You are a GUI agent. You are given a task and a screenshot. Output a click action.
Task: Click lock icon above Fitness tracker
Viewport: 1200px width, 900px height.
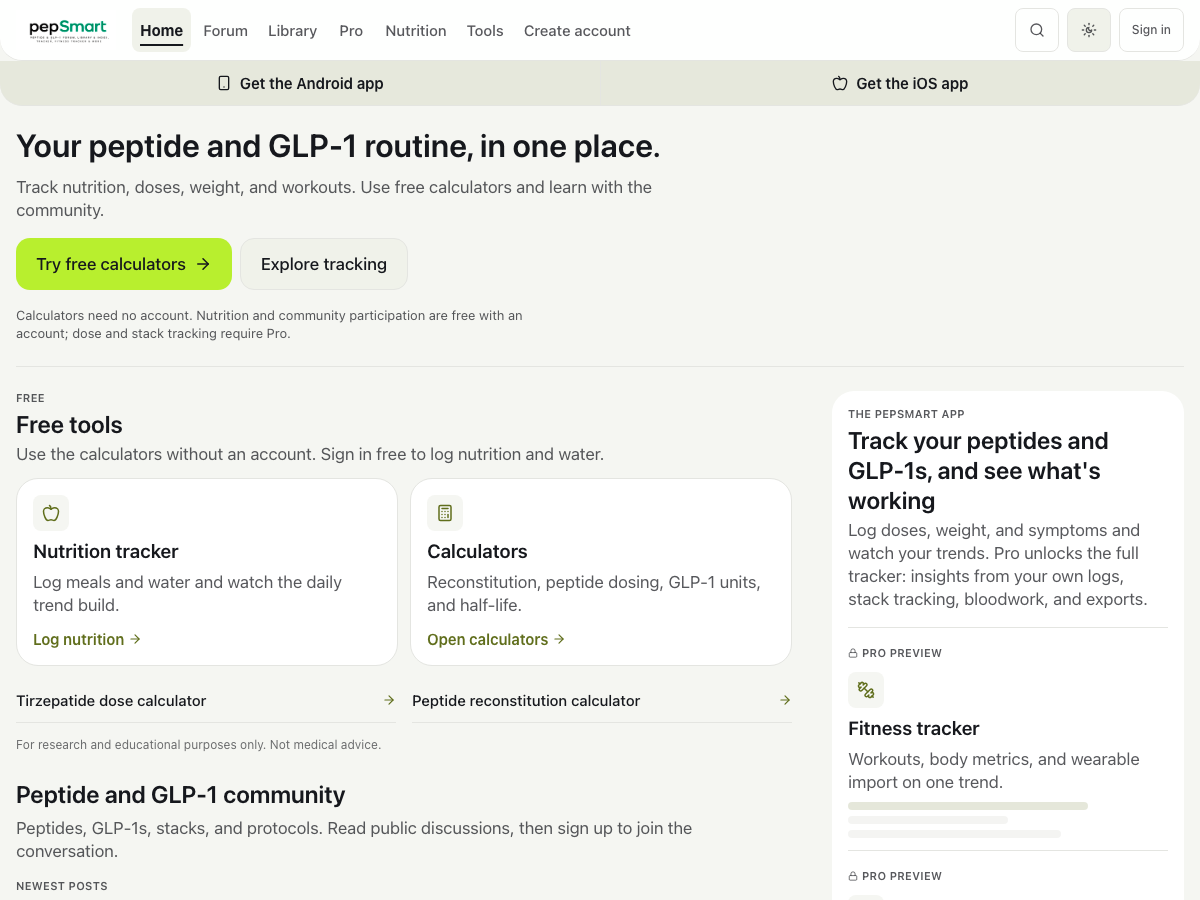[853, 653]
